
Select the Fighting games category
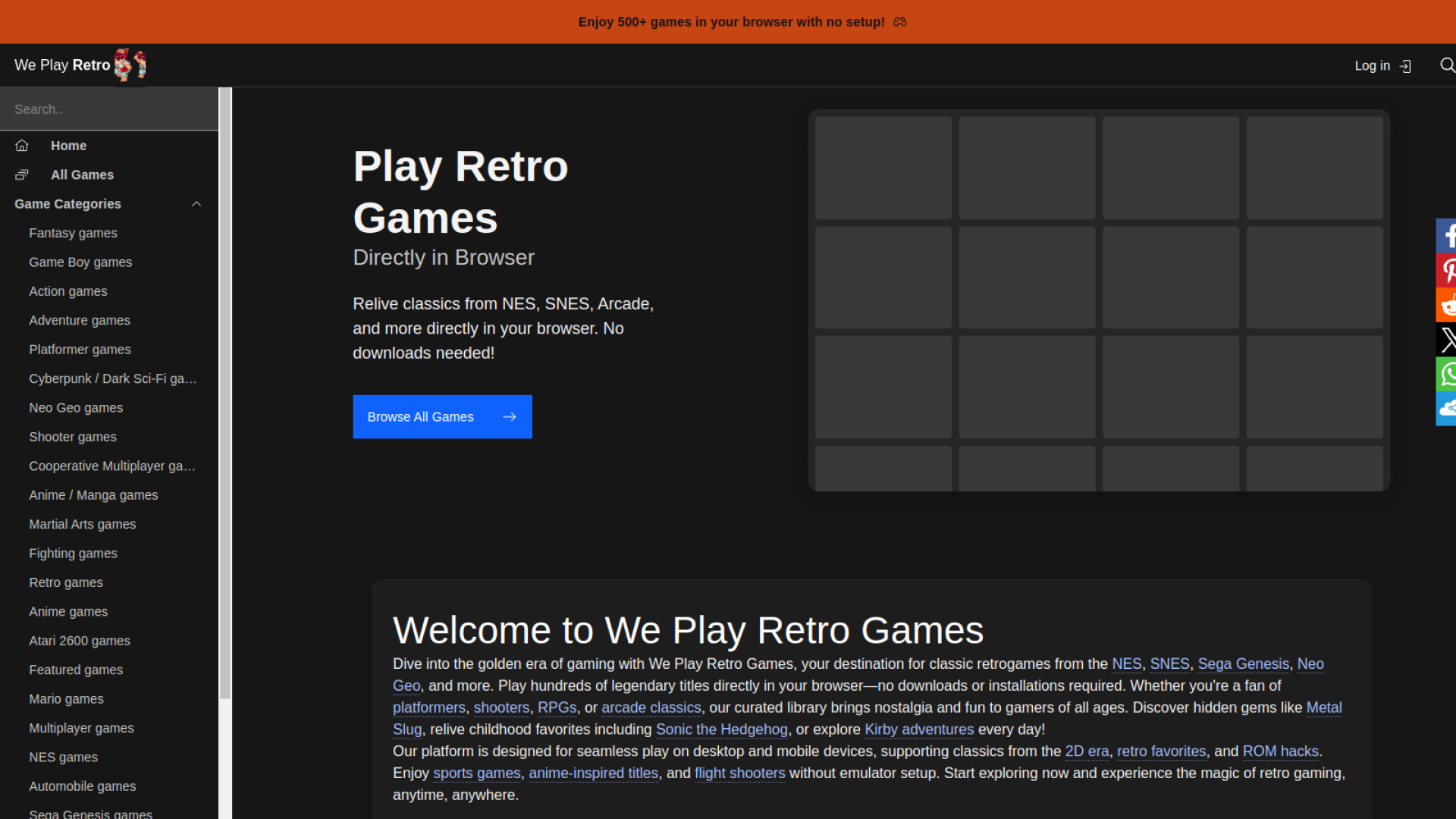(73, 553)
